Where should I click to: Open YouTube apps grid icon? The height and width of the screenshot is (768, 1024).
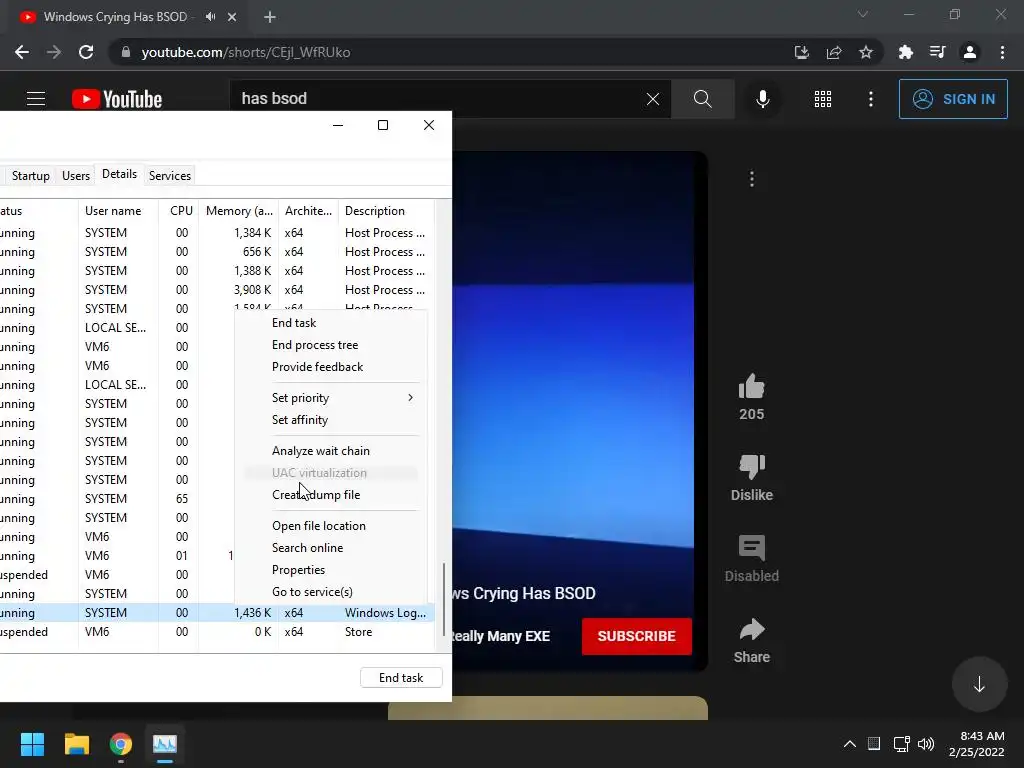point(823,99)
